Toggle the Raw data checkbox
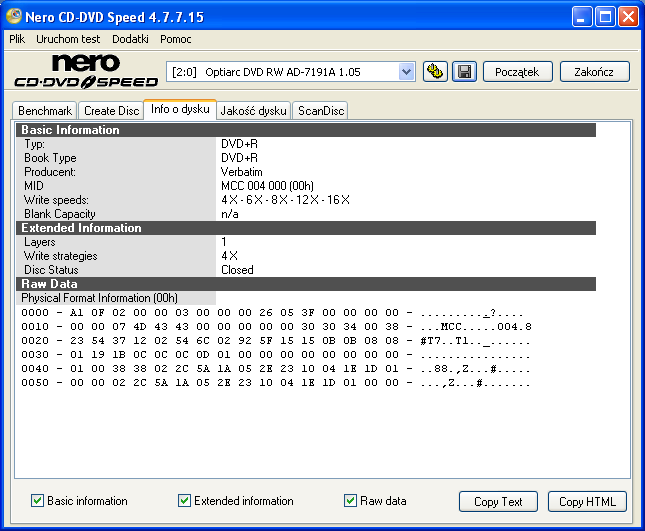Screen dimensions: 645x531 coord(350,501)
